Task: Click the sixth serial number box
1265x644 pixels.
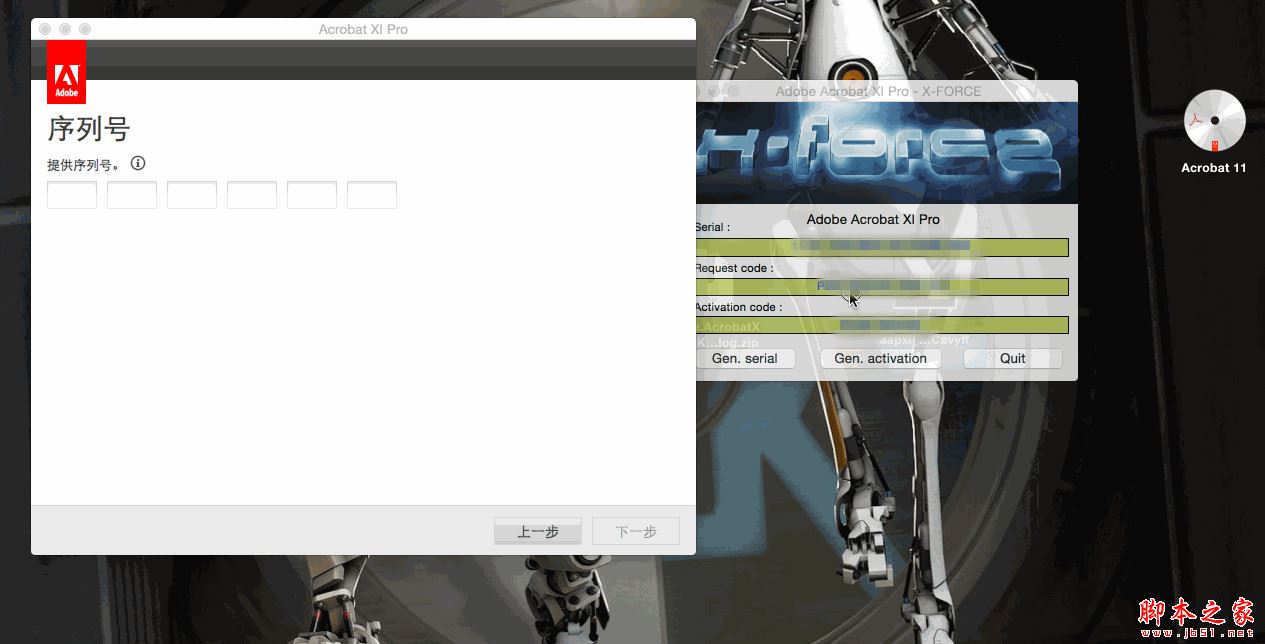Action: 372,195
